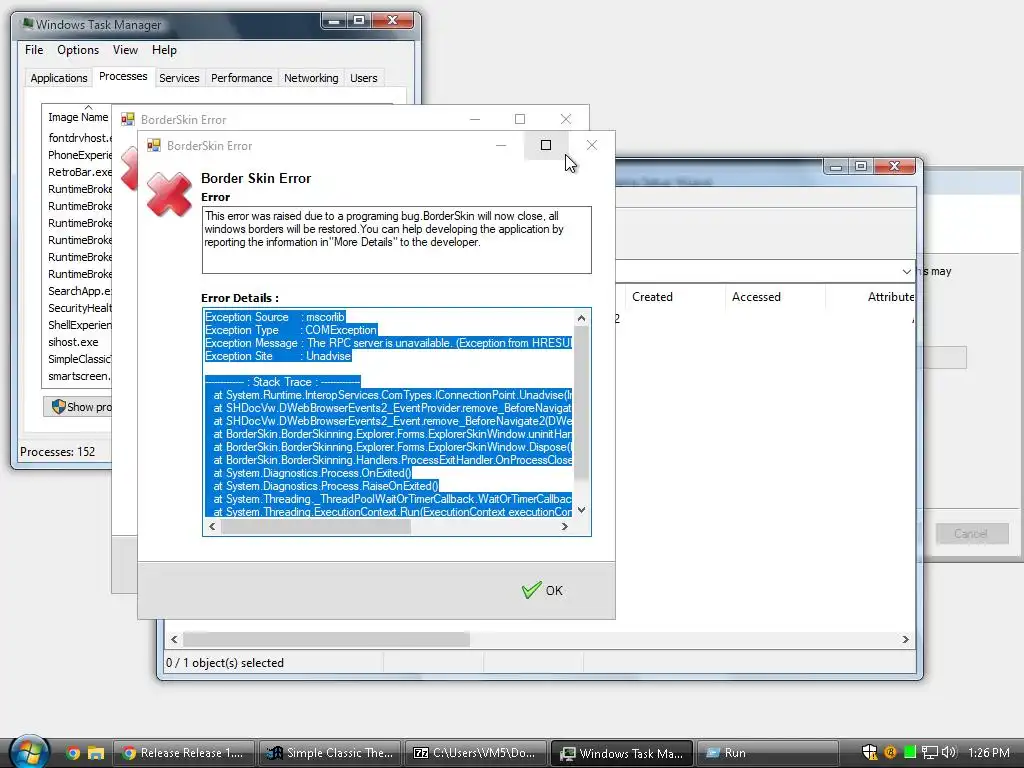This screenshot has width=1024, height=768.
Task: Open the Performance tab
Action: pos(241,78)
